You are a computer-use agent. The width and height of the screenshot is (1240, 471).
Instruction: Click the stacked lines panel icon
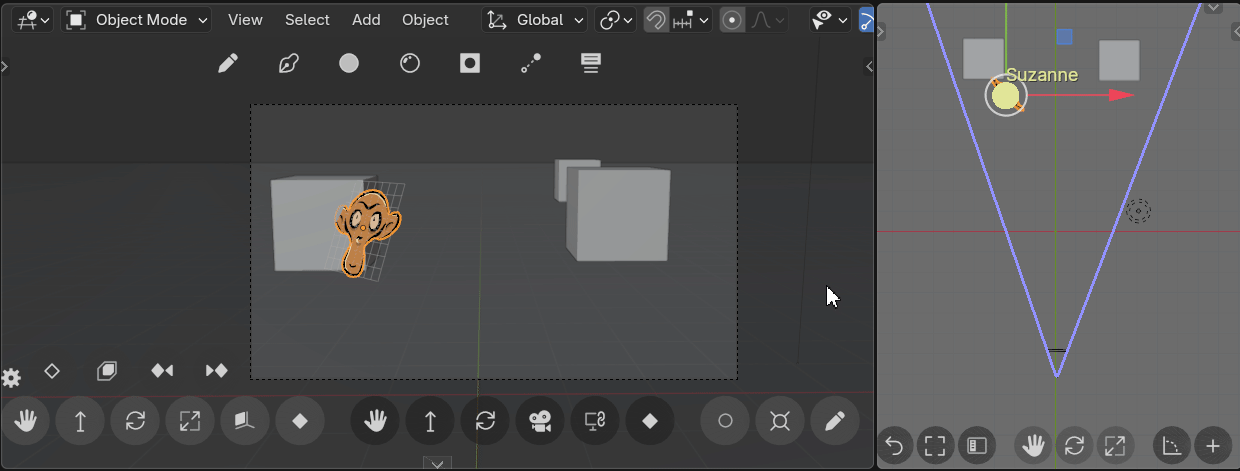click(591, 64)
